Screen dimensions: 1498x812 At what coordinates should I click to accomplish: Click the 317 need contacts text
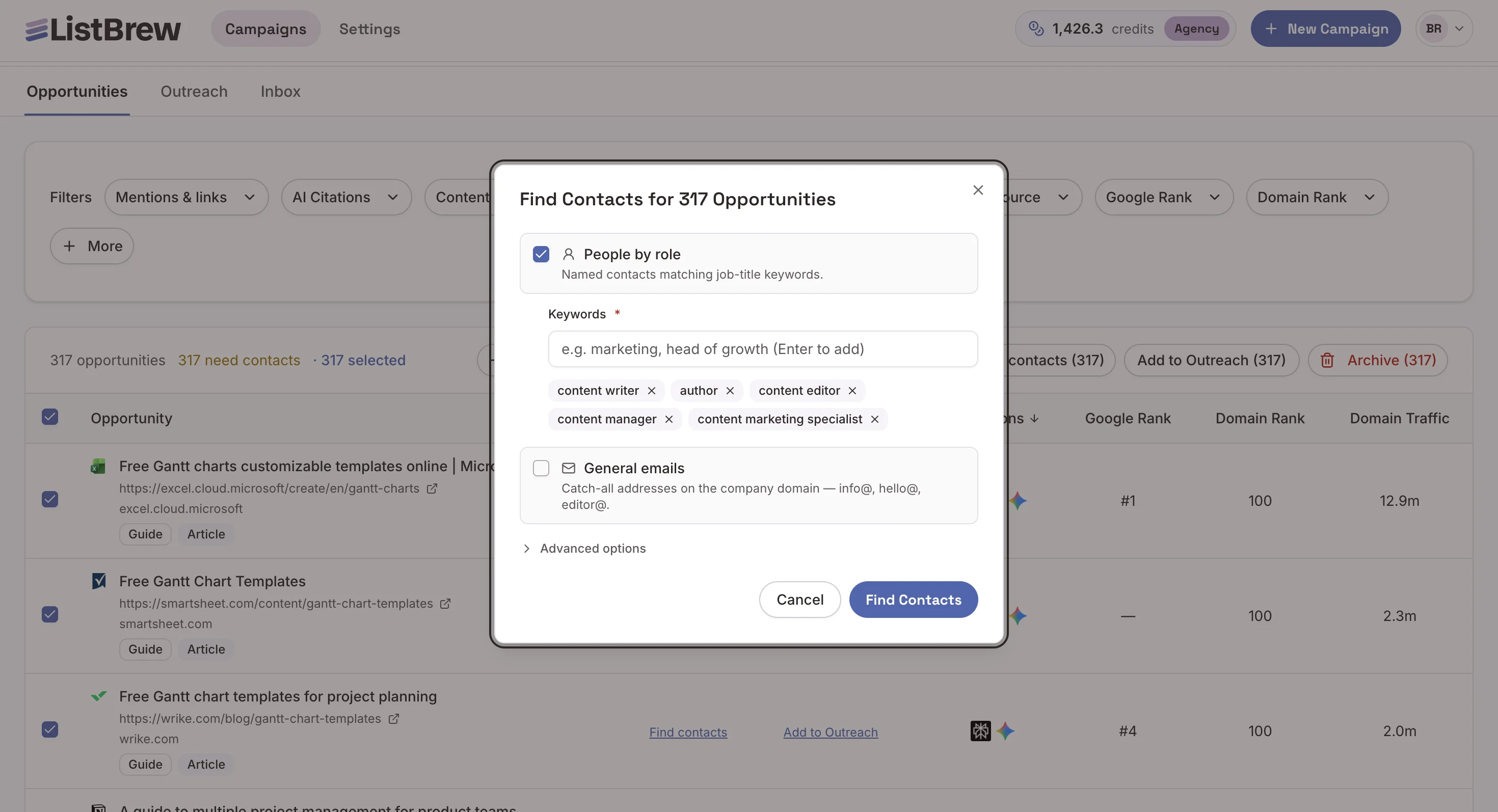pyautogui.click(x=239, y=360)
